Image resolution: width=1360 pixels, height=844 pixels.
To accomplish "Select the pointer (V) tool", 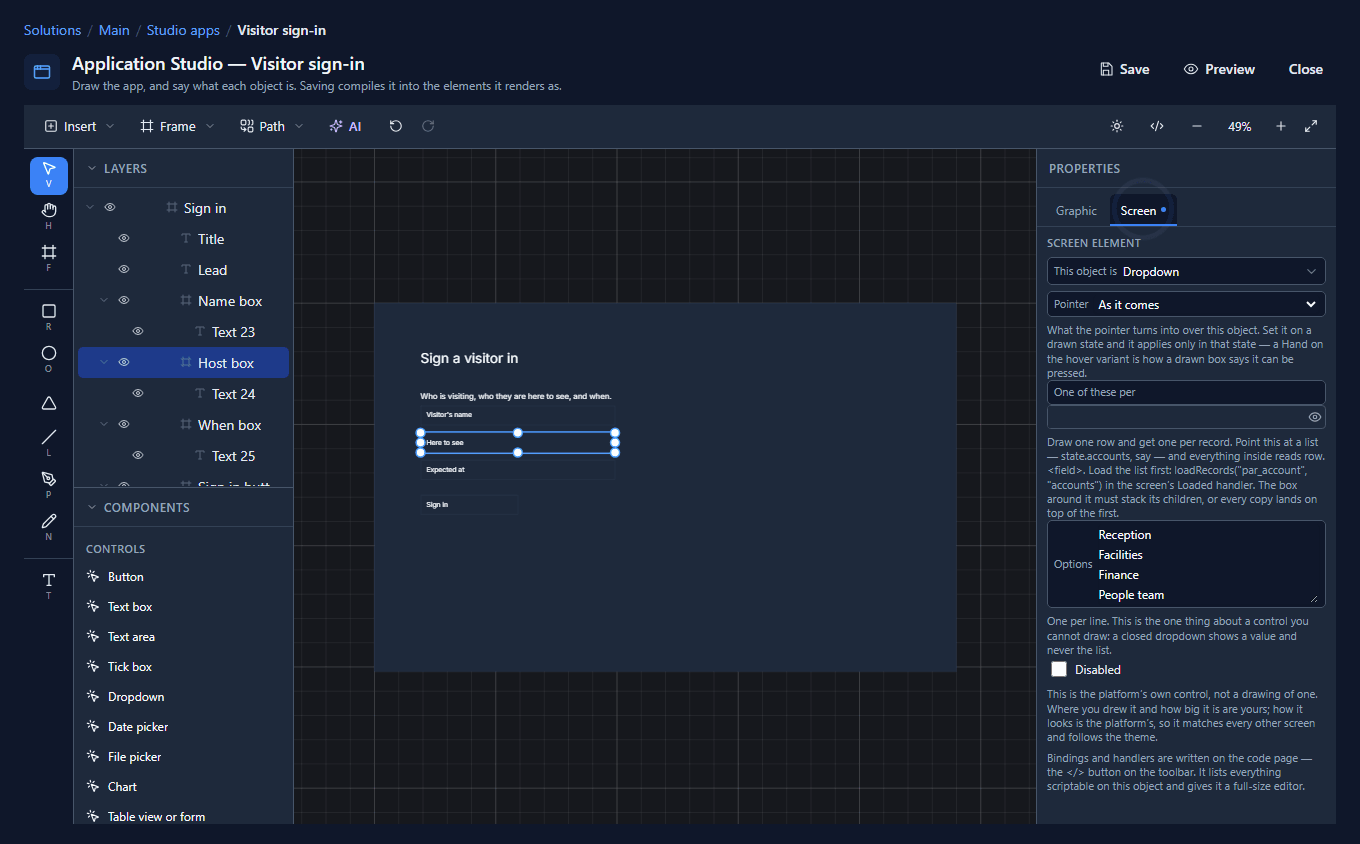I will click(49, 175).
